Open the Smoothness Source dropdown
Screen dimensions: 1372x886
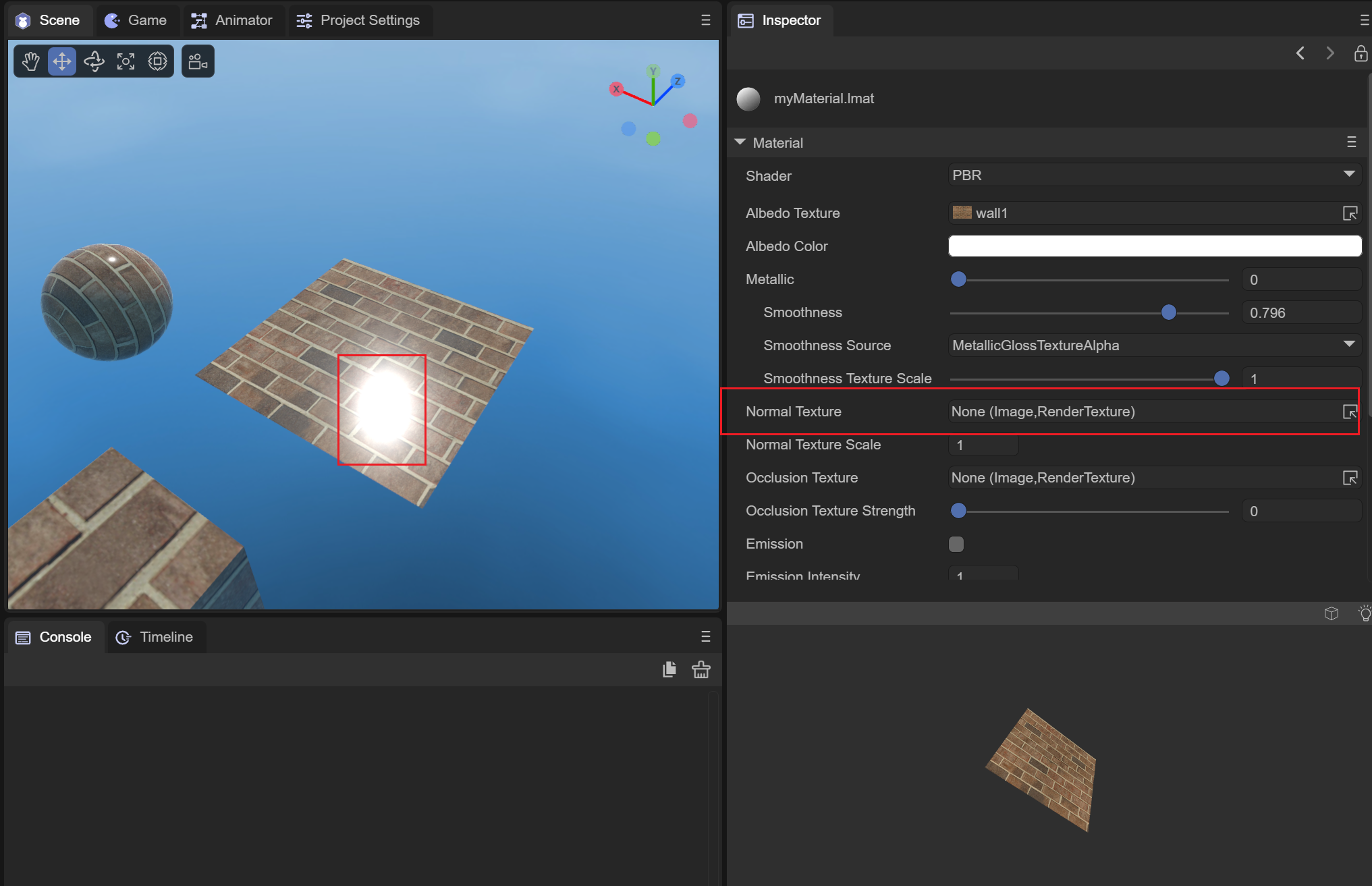(x=1155, y=345)
